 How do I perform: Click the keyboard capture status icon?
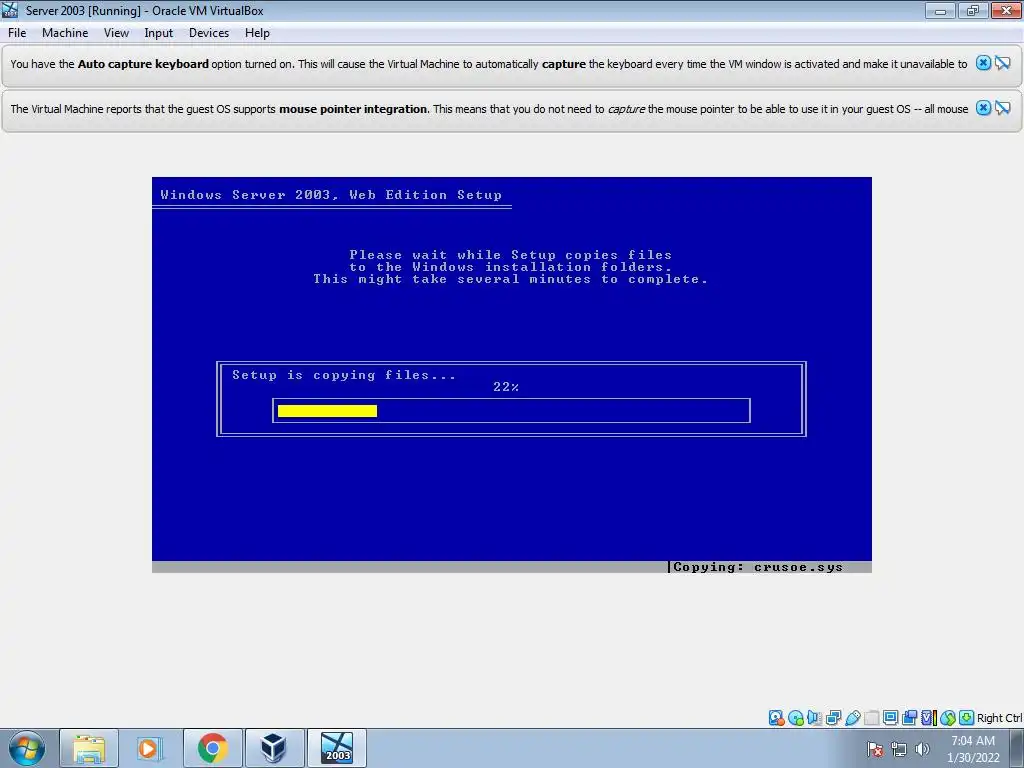point(967,718)
